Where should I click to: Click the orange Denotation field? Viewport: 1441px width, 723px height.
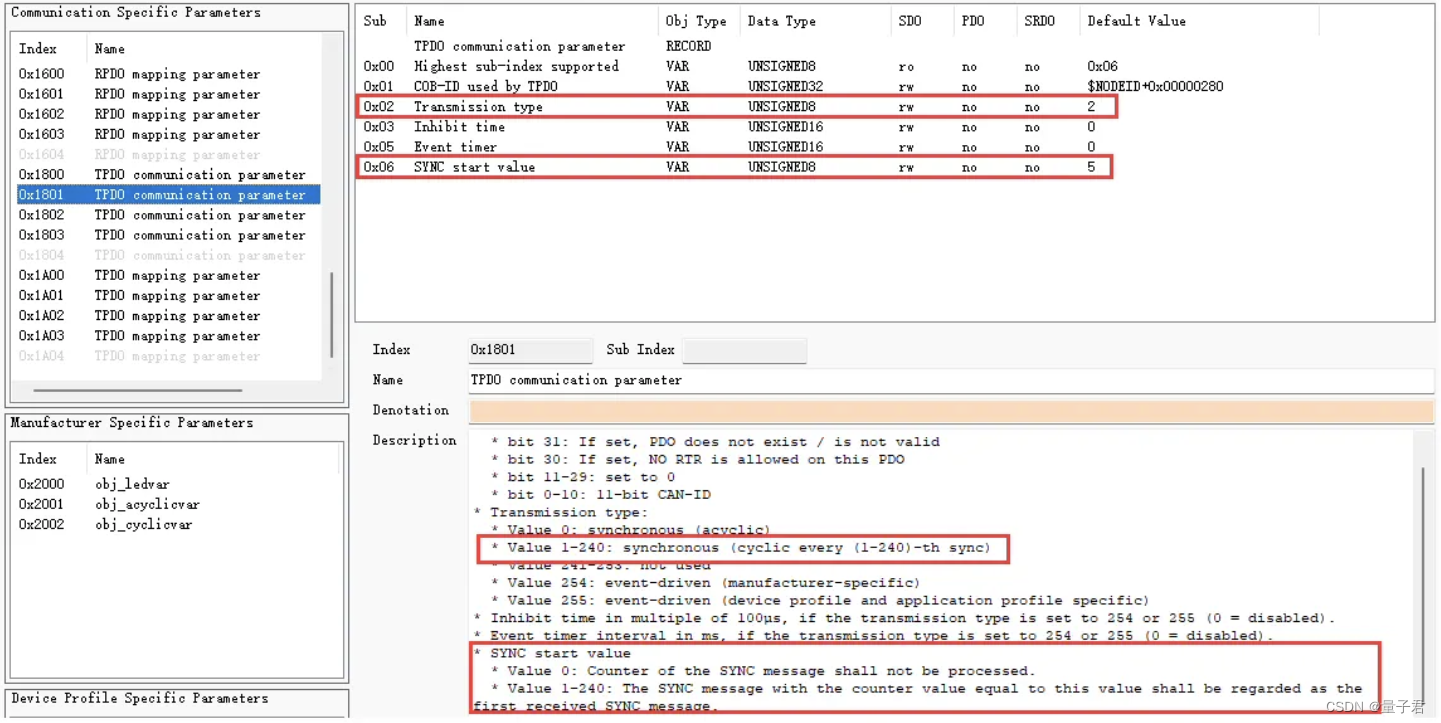(x=951, y=411)
